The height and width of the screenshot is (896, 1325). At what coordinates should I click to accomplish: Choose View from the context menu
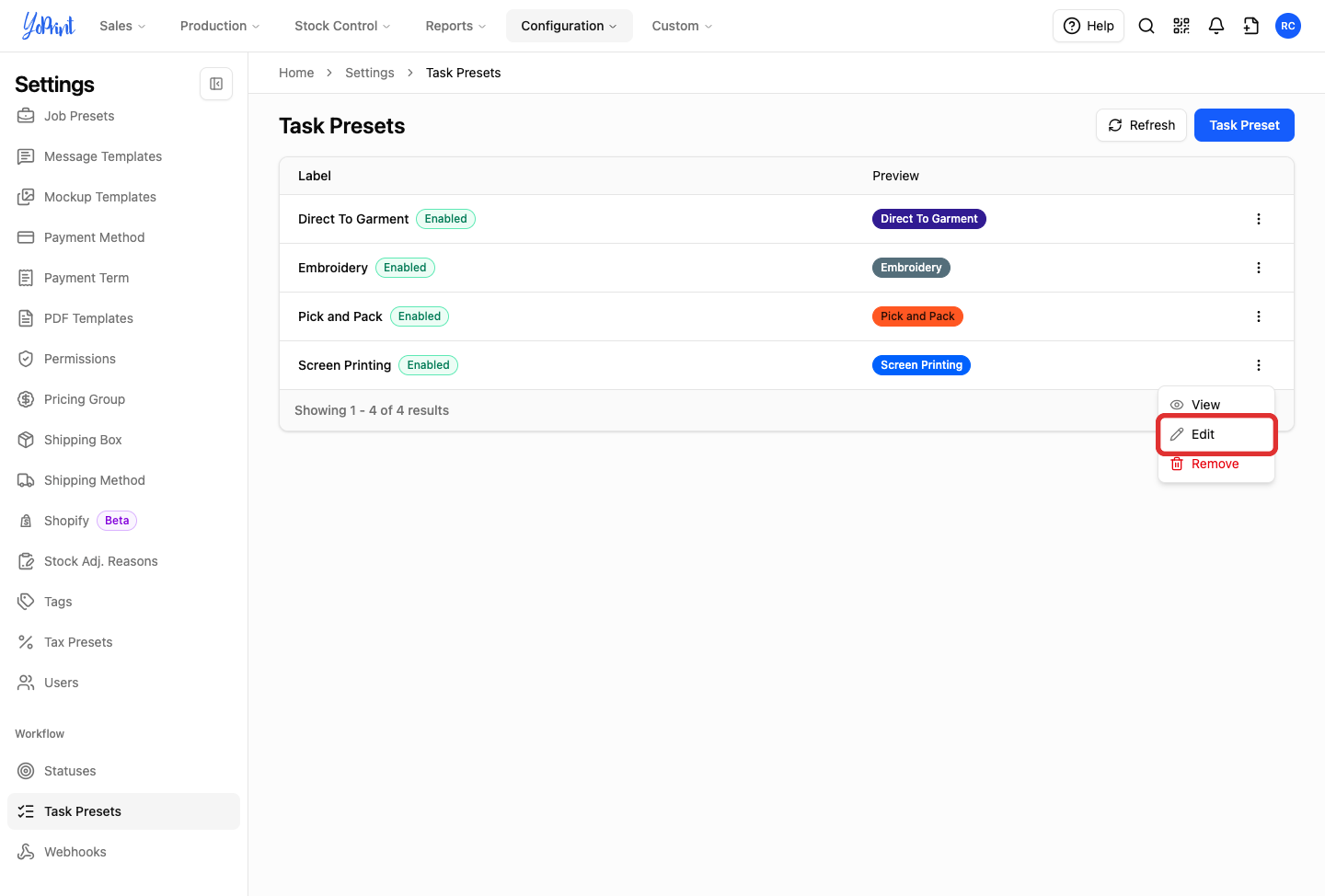pos(1216,405)
